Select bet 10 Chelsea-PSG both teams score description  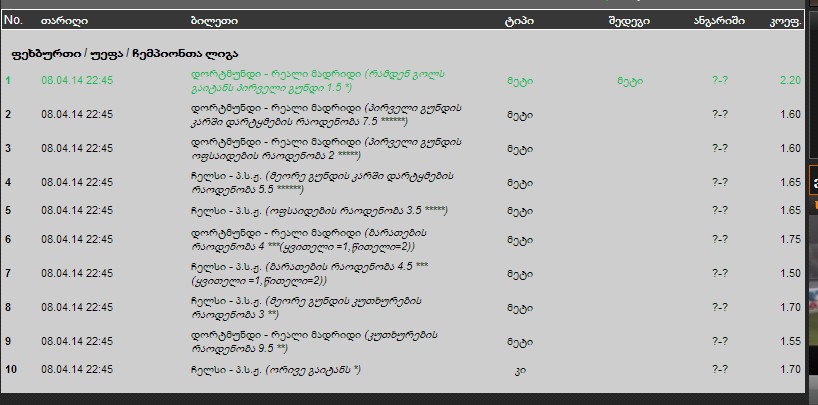(x=276, y=370)
